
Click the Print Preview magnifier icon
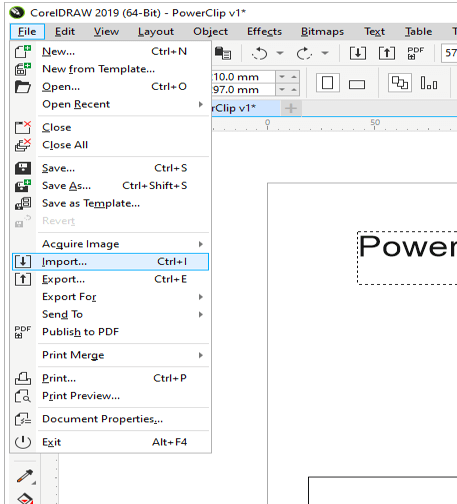[23, 396]
